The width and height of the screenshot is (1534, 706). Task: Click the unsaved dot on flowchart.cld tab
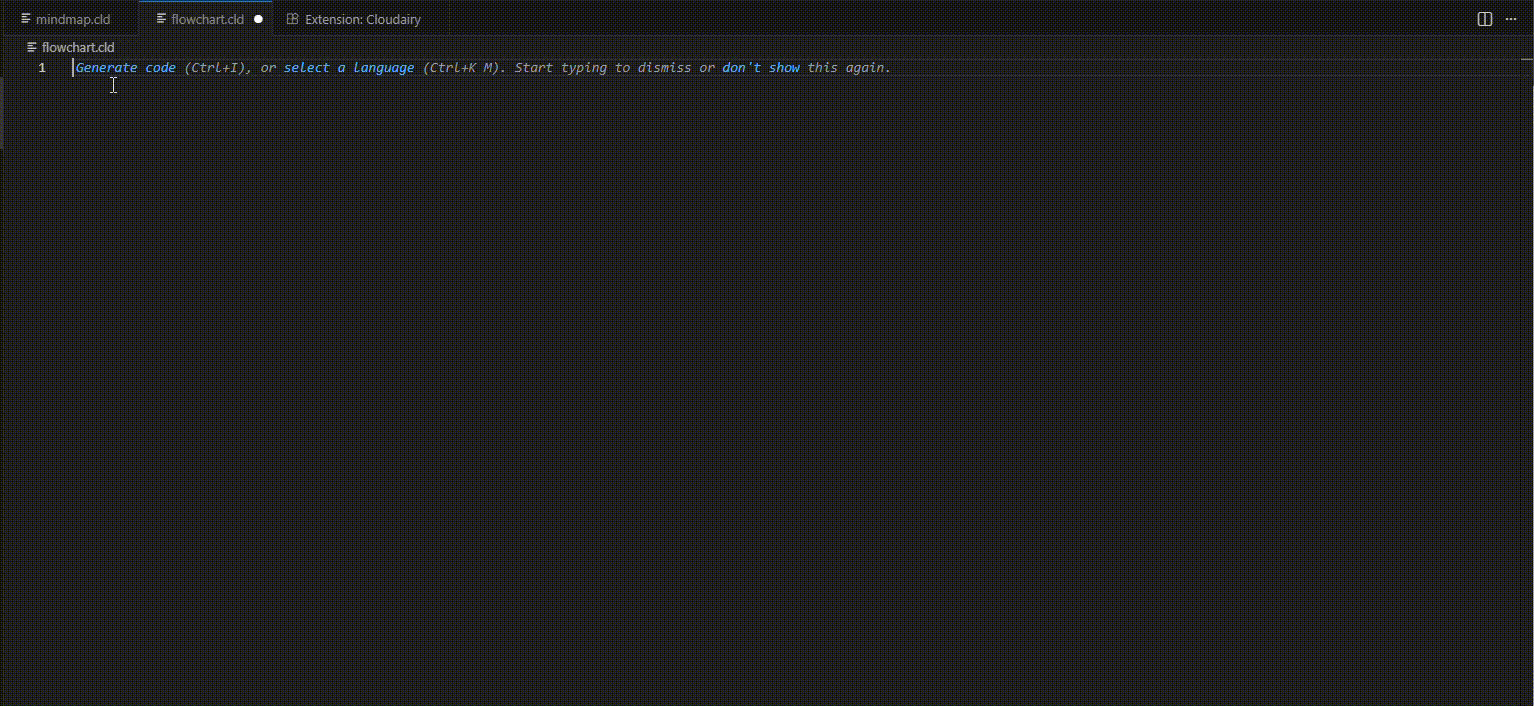click(258, 19)
